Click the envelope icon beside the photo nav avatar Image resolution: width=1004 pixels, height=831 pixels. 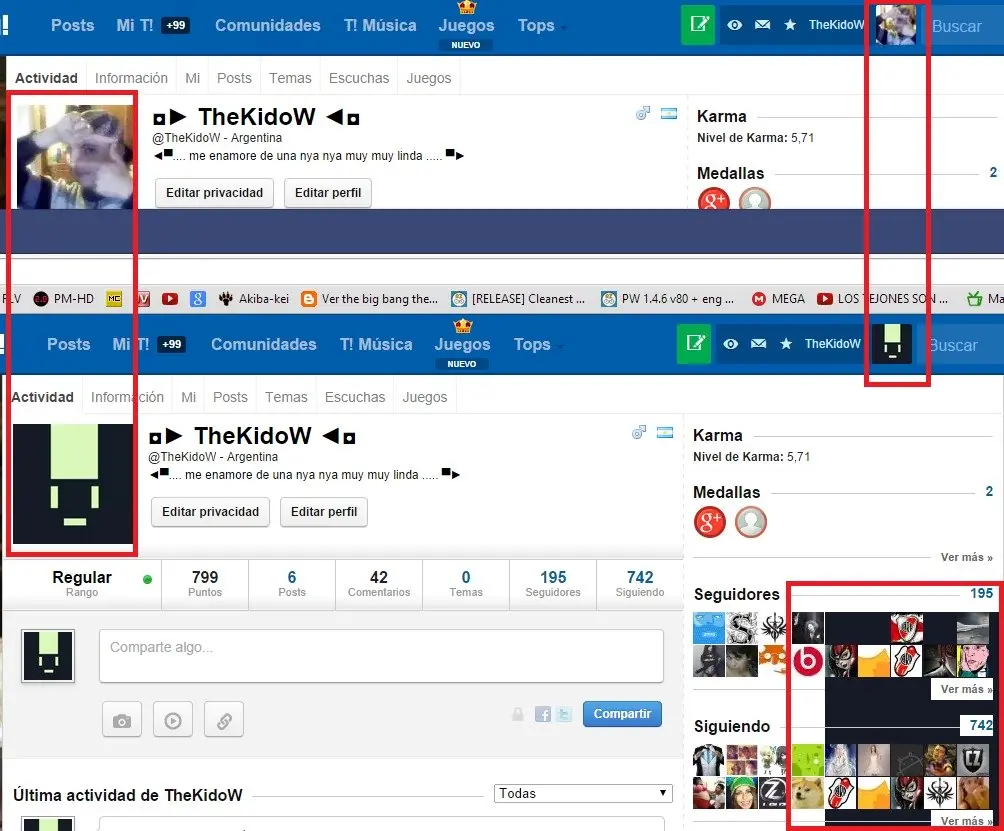tap(762, 25)
